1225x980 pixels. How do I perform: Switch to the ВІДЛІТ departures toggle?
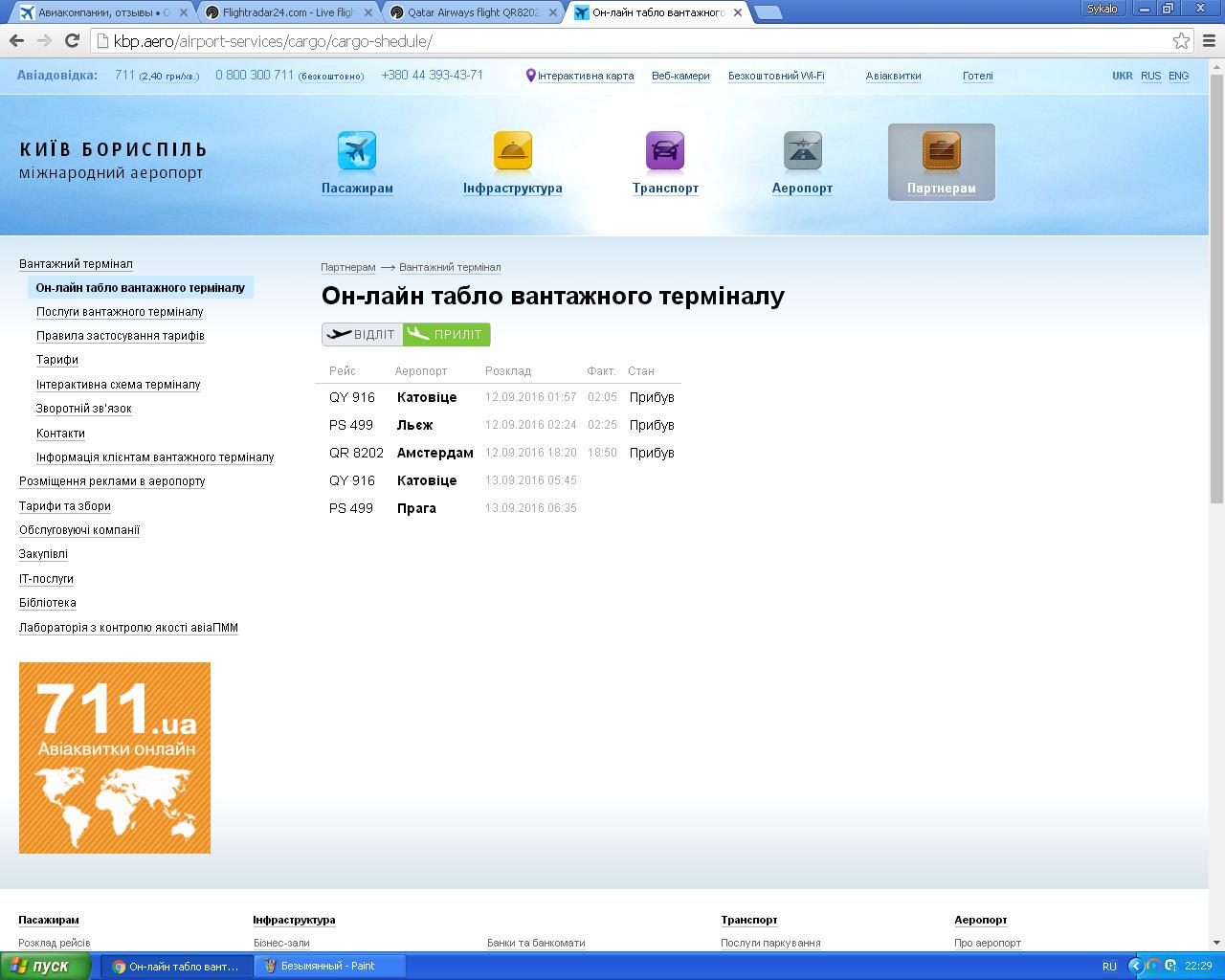click(x=362, y=334)
